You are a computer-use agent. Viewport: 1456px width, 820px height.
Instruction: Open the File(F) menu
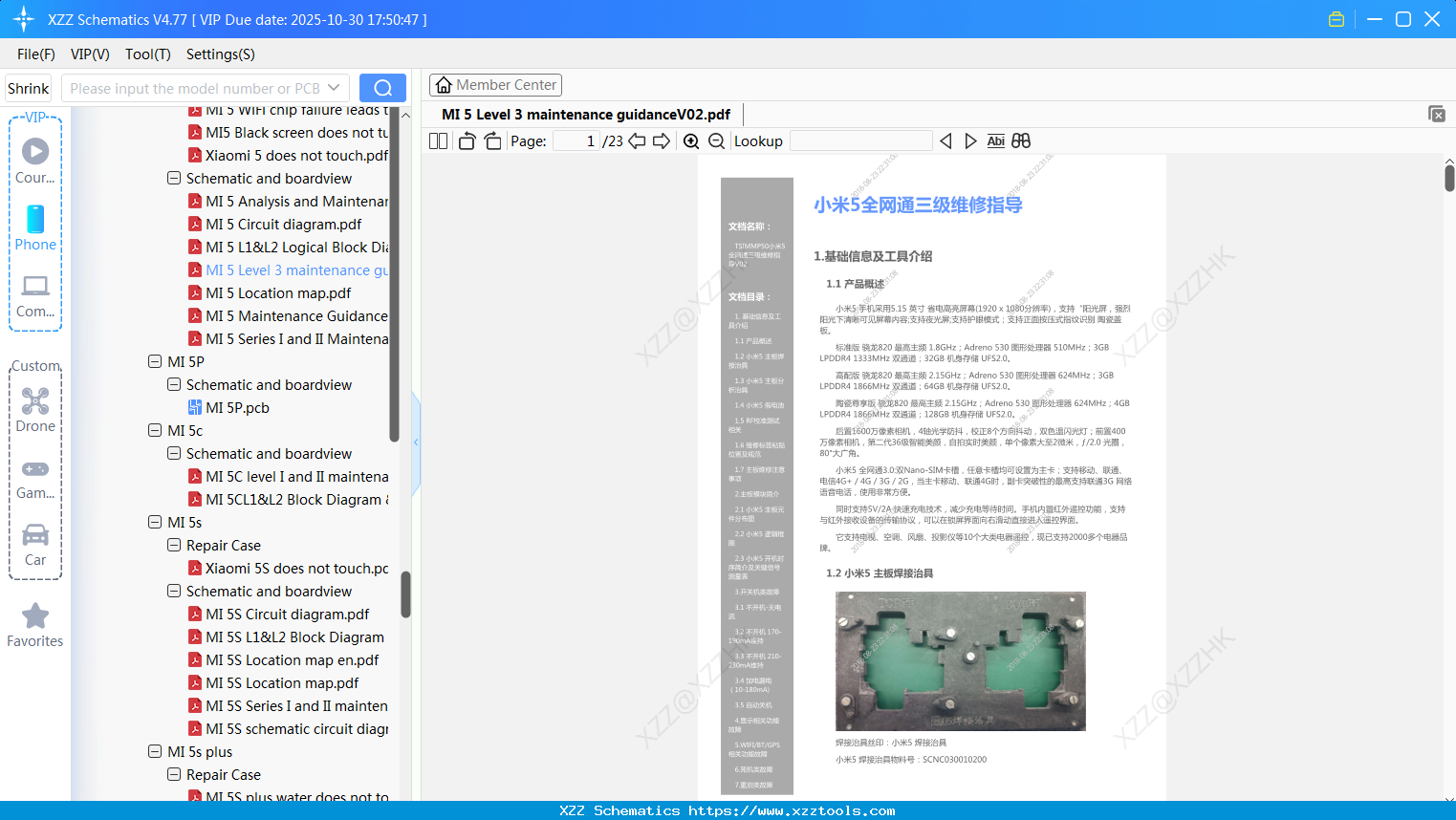(36, 54)
